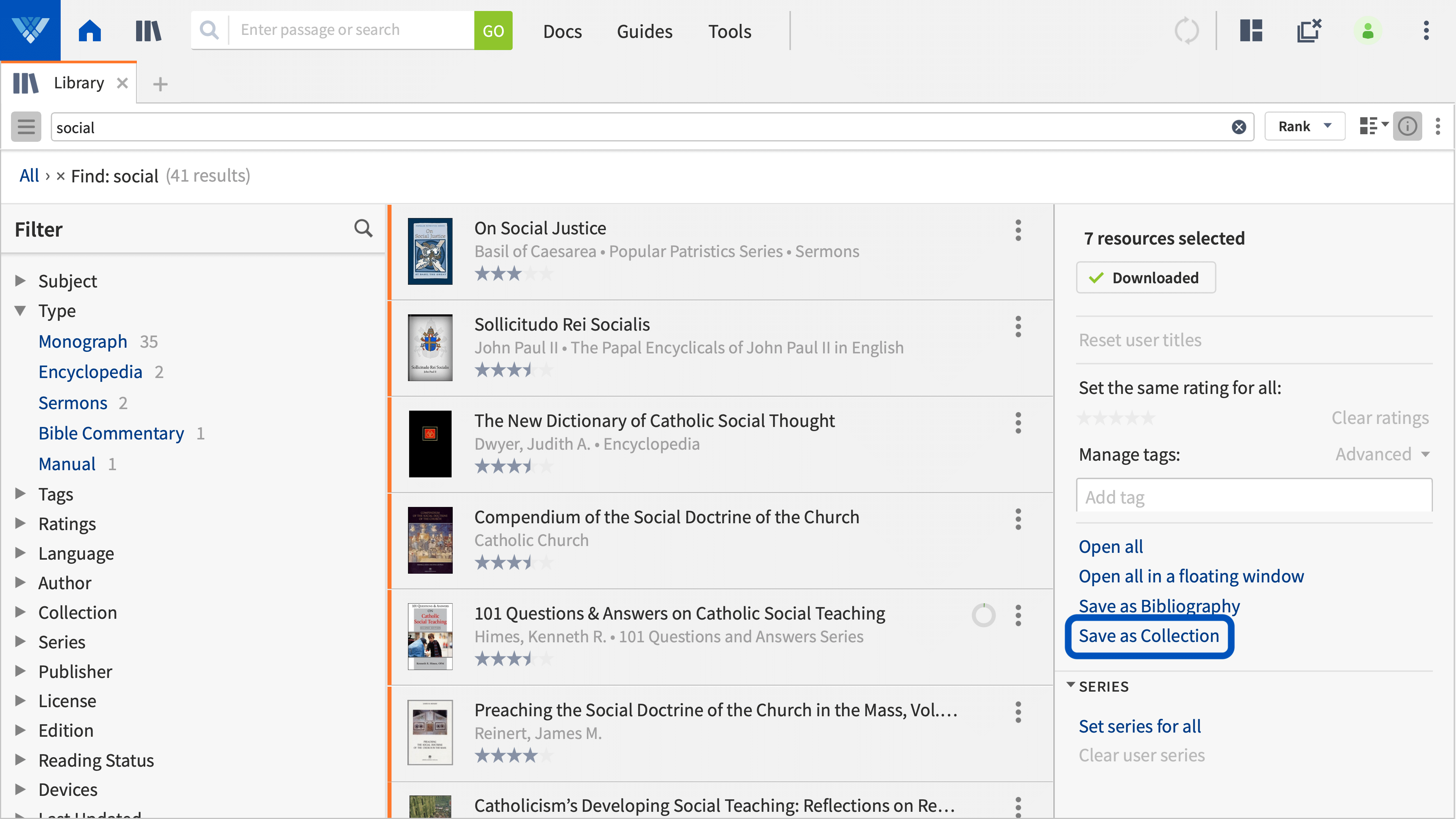Add a new tab with plus button
The width and height of the screenshot is (1456, 819).
(160, 84)
